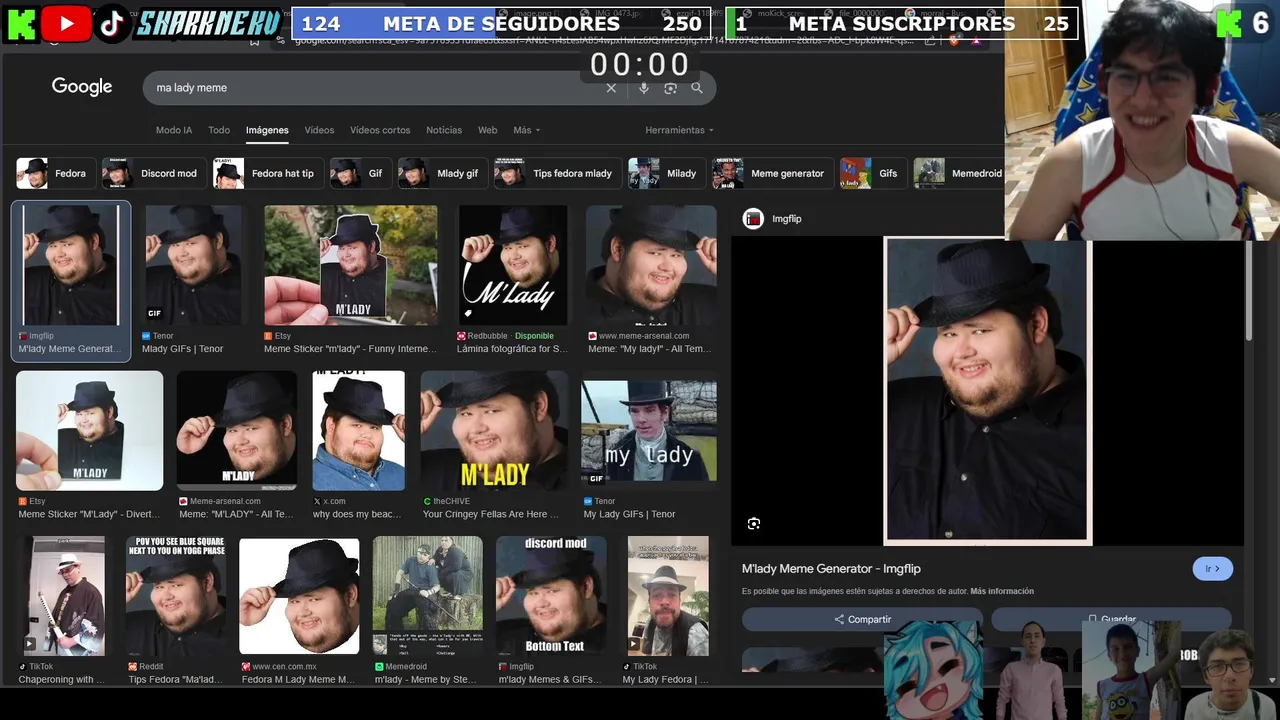The height and width of the screenshot is (720, 1280).
Task: Select the Fedora hat tip filter chip
Action: [x=268, y=173]
